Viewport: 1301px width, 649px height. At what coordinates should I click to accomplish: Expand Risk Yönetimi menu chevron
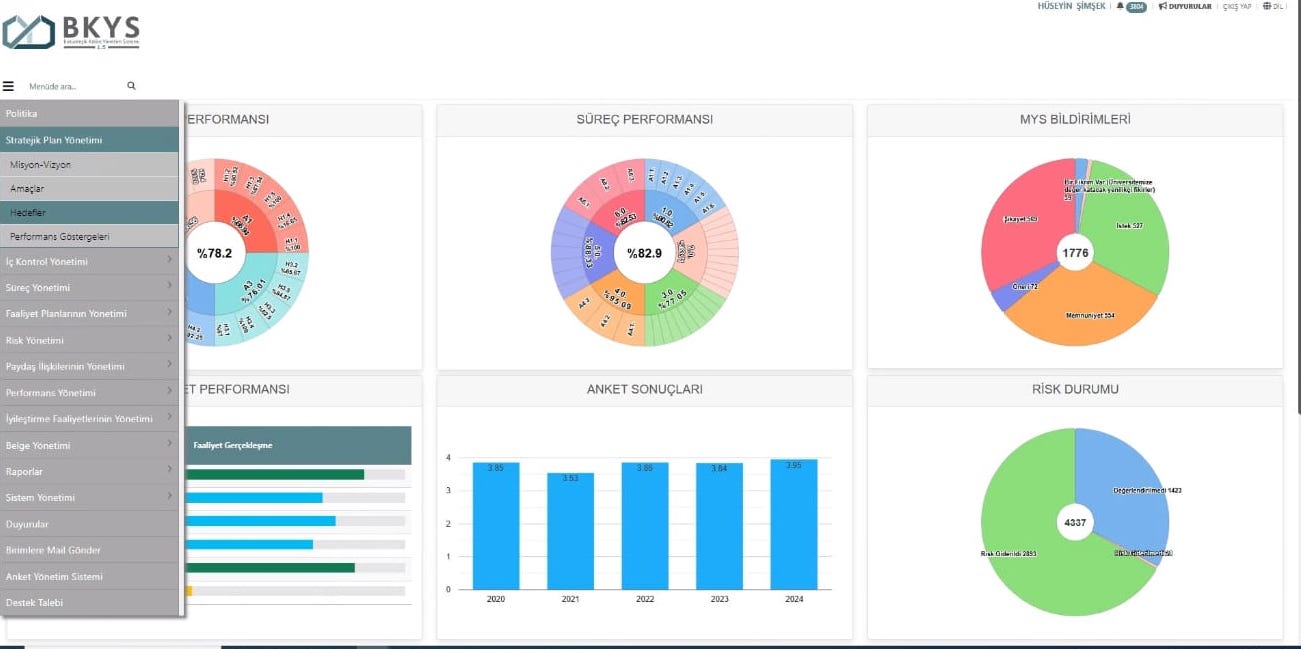169,340
